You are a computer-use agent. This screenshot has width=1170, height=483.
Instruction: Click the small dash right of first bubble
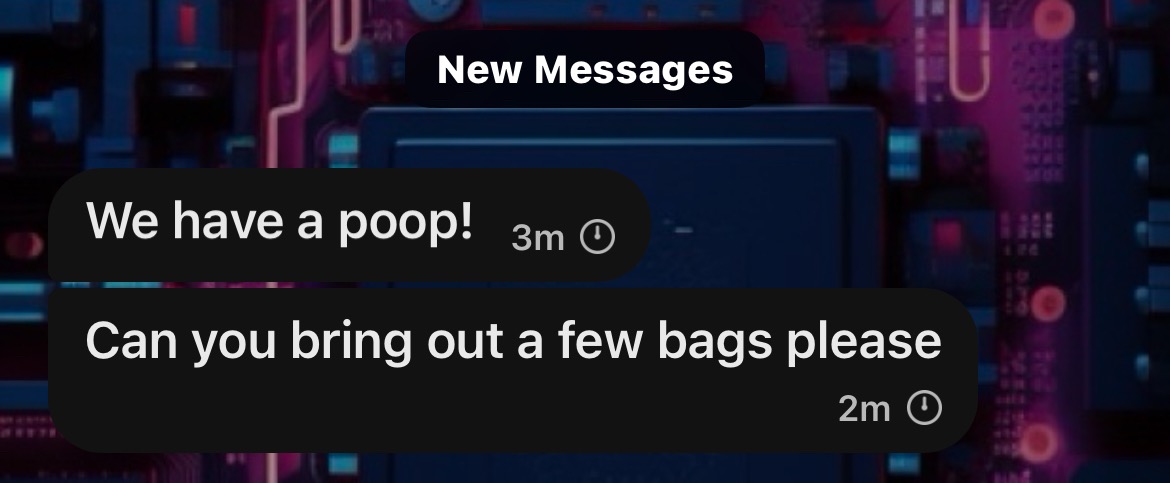pyautogui.click(x=683, y=231)
